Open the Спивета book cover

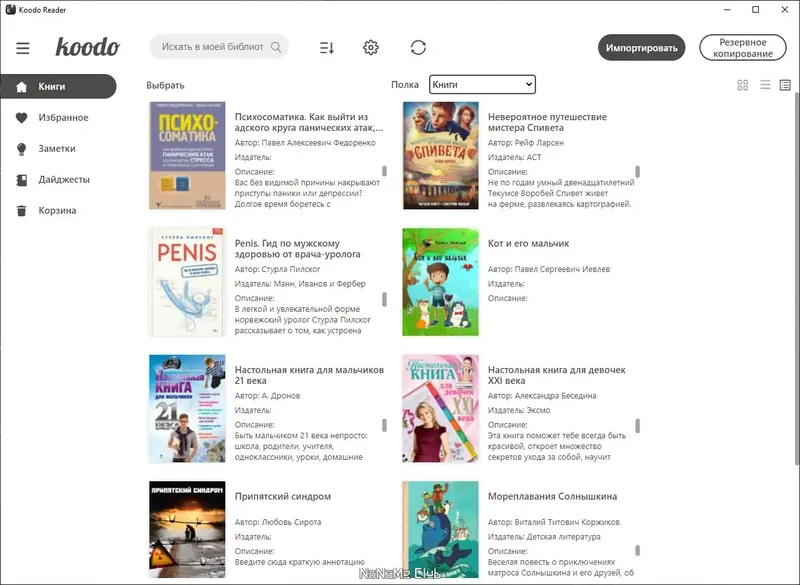tap(441, 156)
